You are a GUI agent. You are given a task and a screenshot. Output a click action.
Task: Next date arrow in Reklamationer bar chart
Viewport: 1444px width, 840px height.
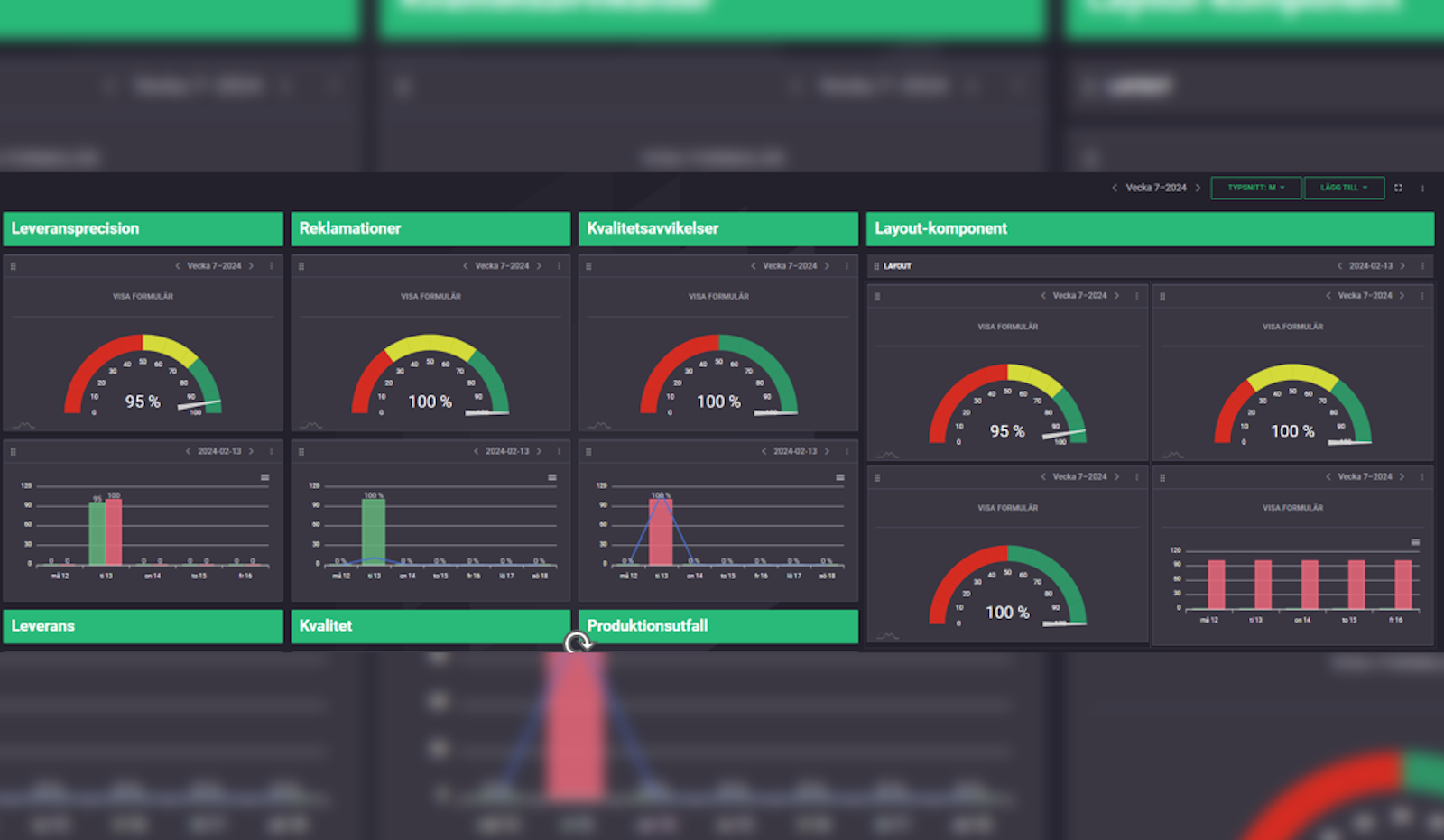tap(539, 451)
